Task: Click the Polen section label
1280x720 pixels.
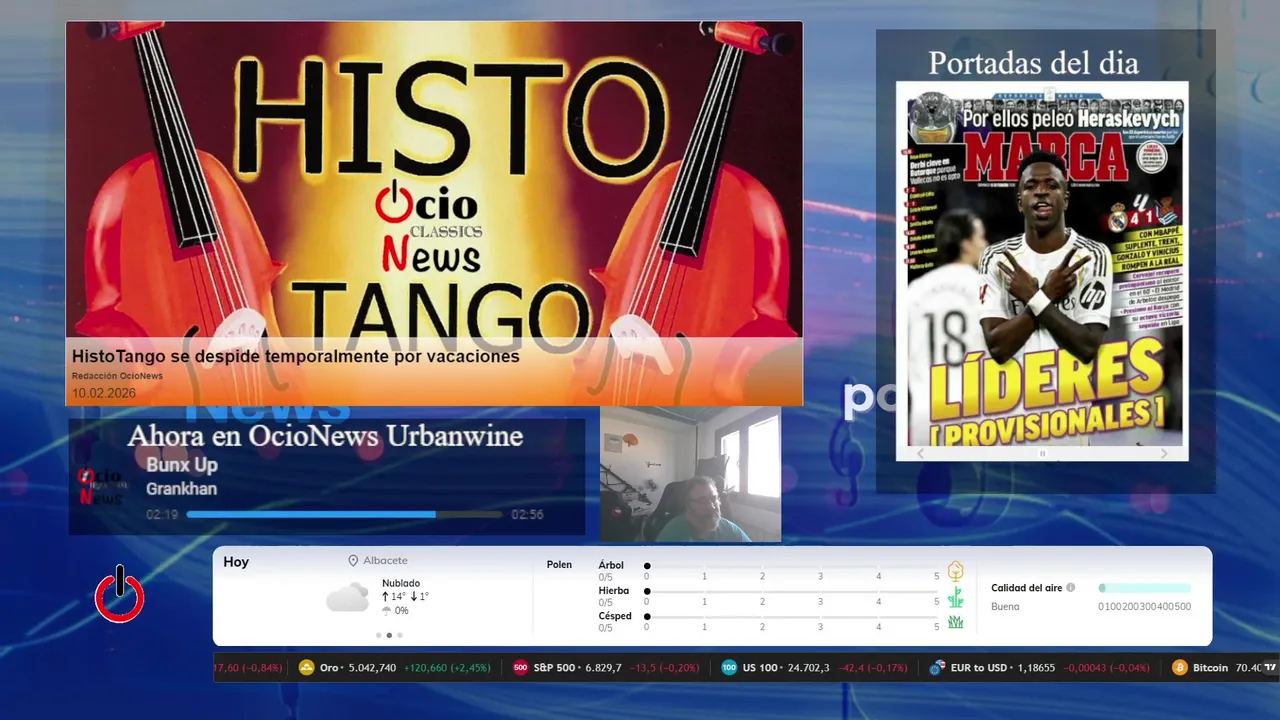Action: [x=559, y=565]
